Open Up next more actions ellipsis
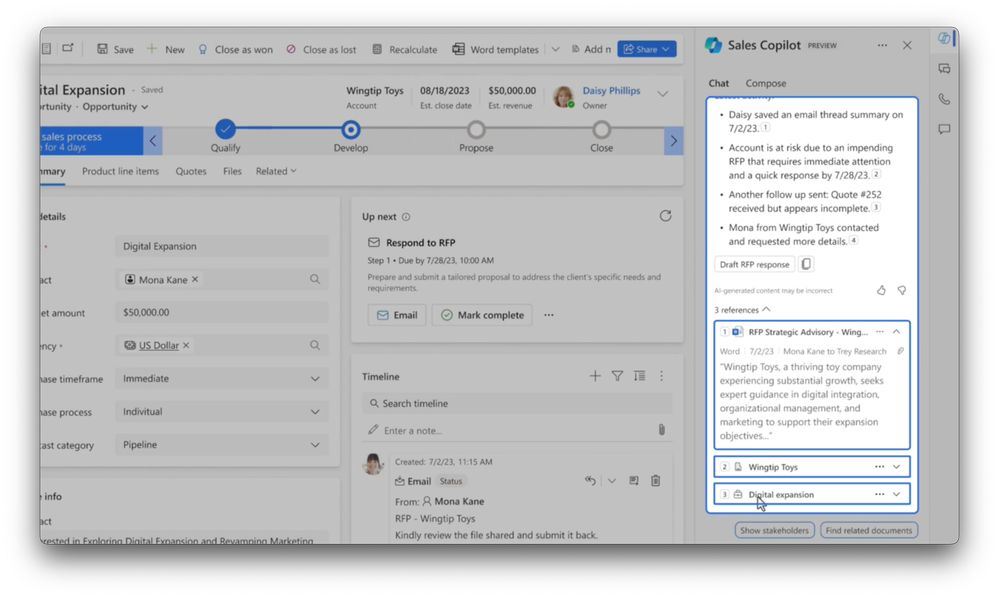The image size is (999, 597). pyautogui.click(x=549, y=315)
